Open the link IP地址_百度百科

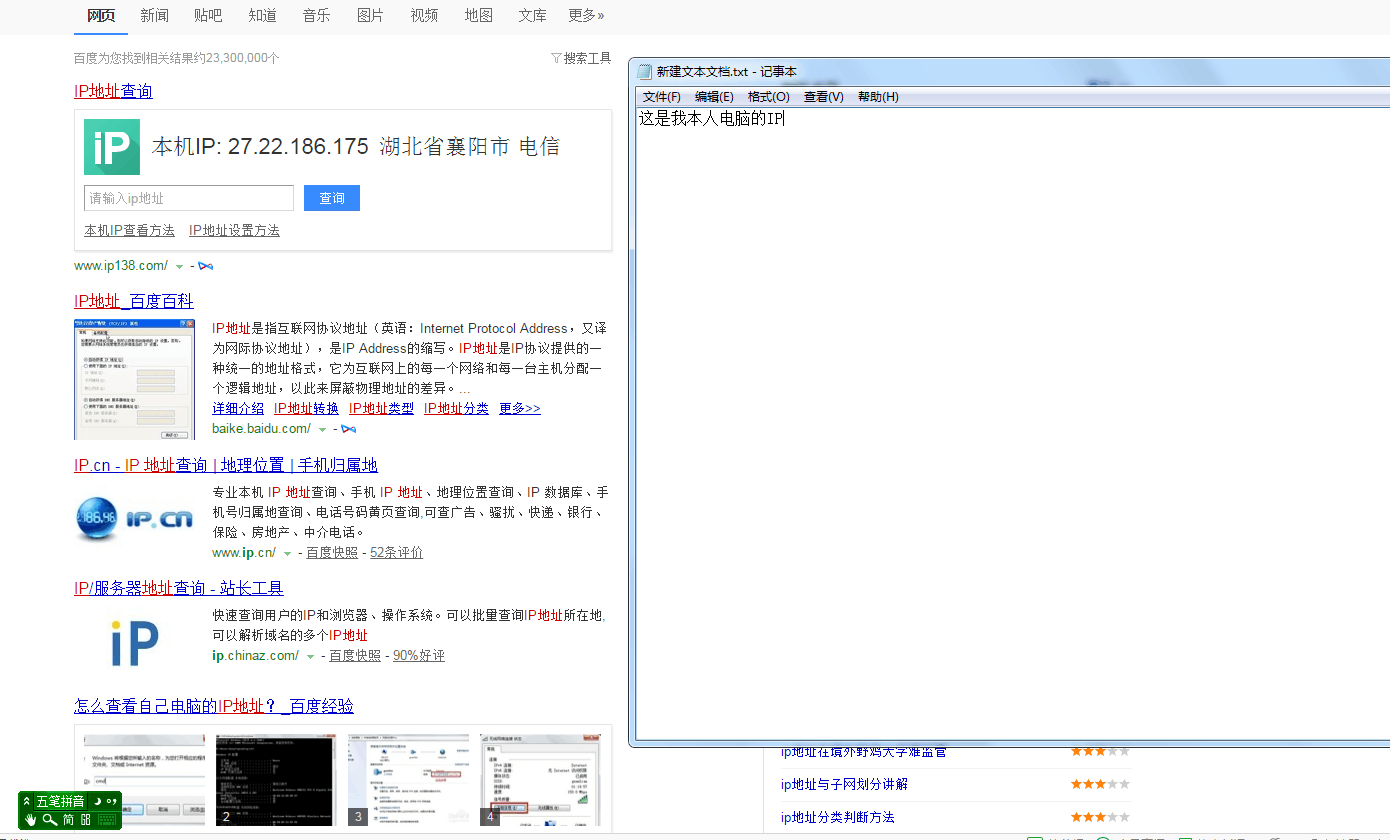coord(133,300)
